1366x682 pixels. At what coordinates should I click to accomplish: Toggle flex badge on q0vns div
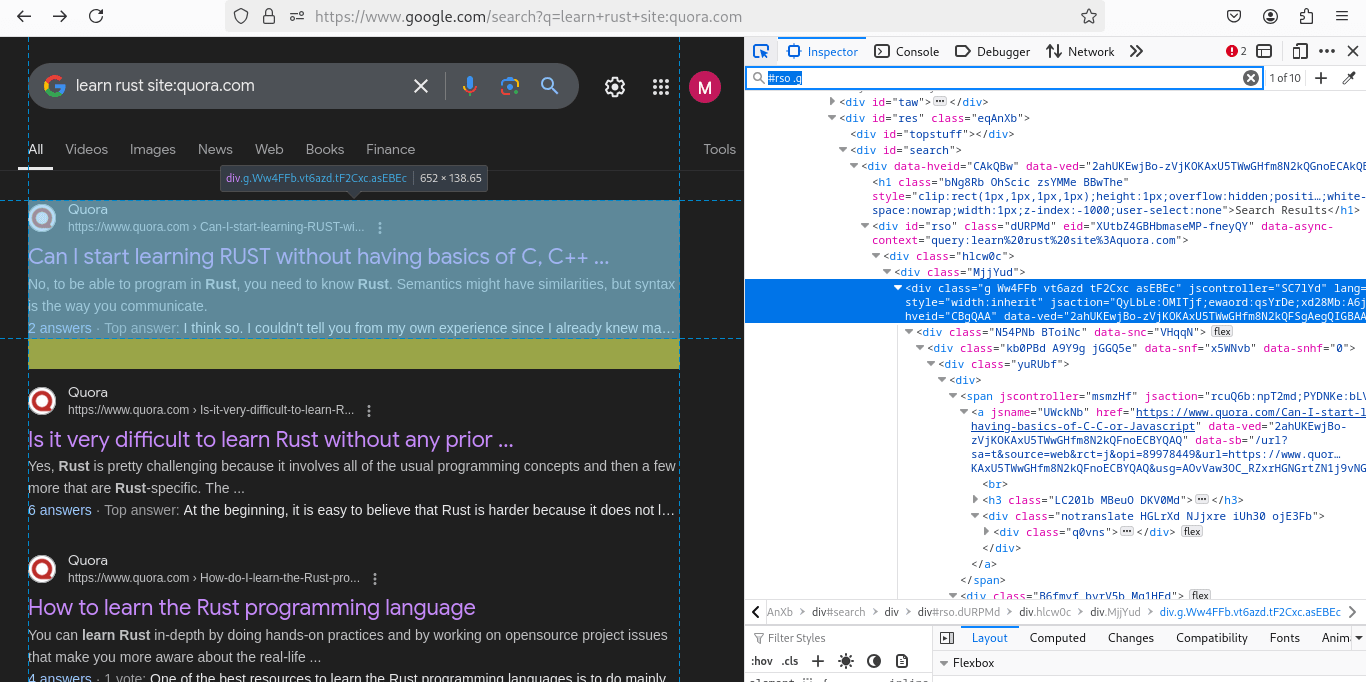[x=1192, y=532]
